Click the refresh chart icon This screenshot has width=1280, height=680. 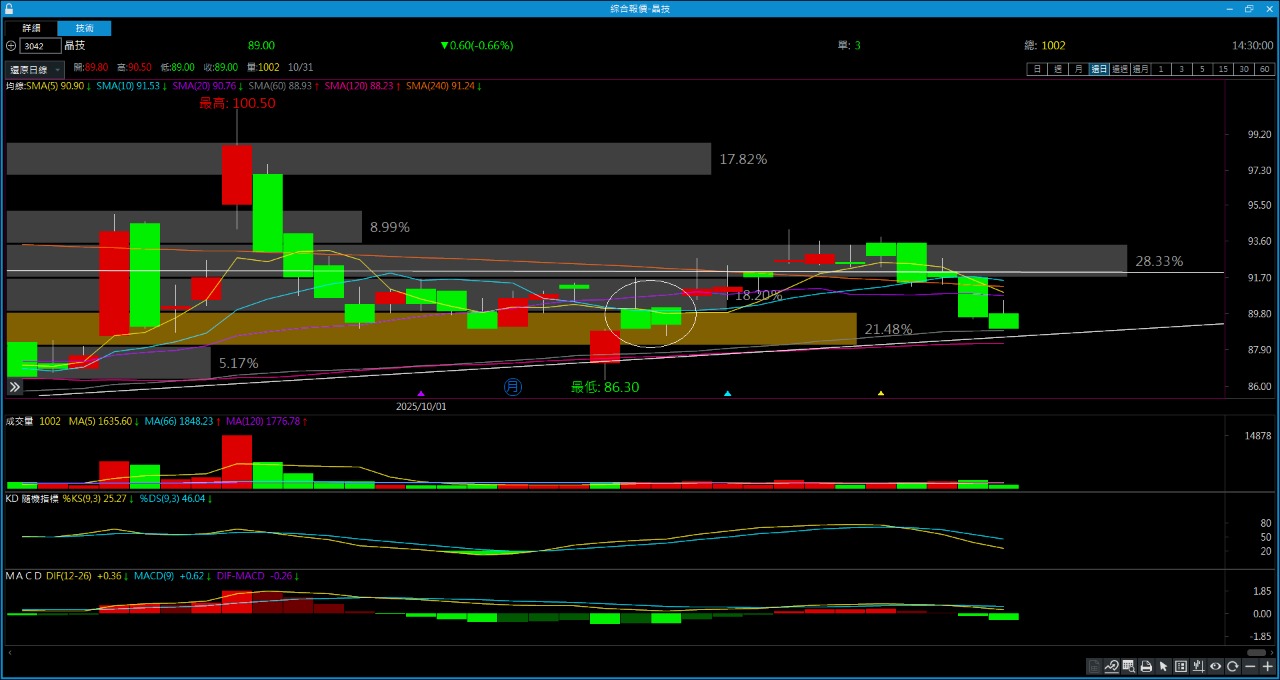[1232, 666]
